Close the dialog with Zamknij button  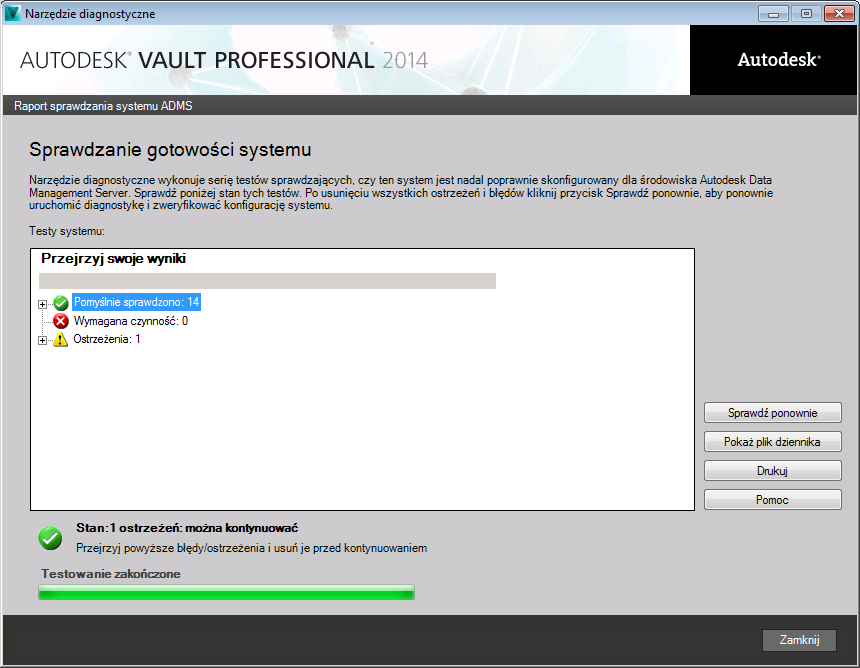799,640
